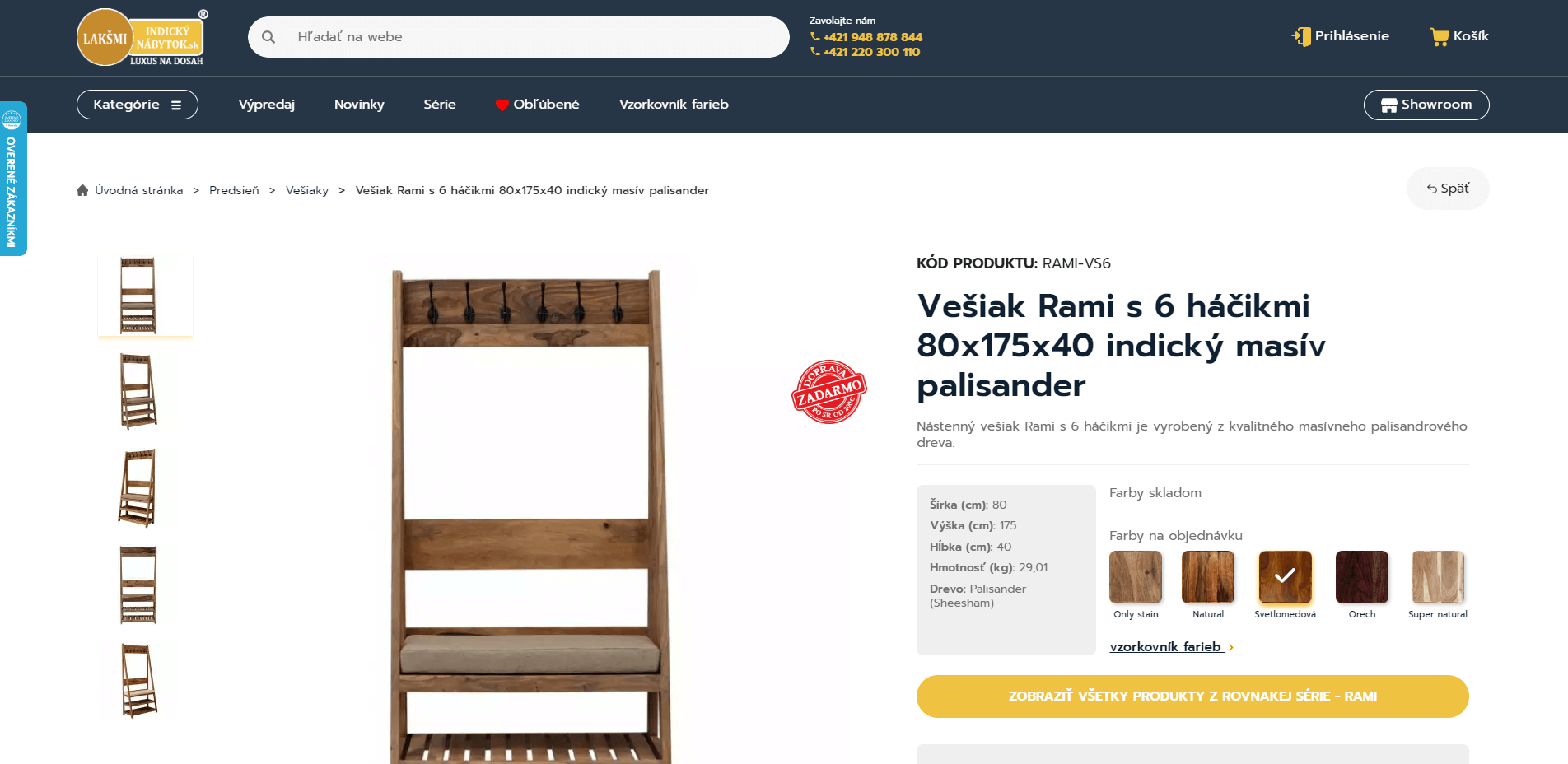Show all products from RAMI series
Image resolution: width=1568 pixels, height=764 pixels.
pyautogui.click(x=1192, y=696)
